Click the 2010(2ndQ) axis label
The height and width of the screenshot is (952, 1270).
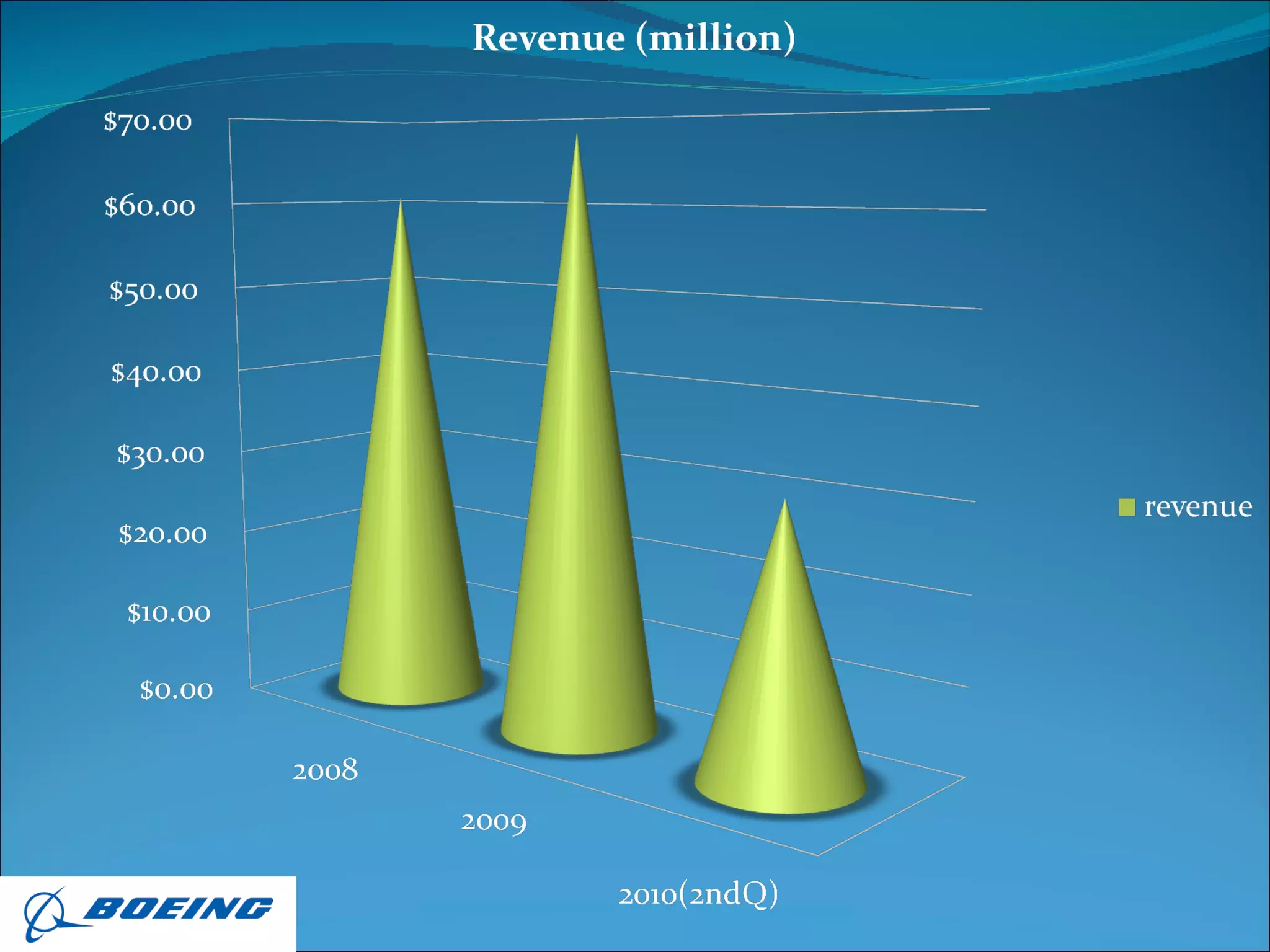698,894
